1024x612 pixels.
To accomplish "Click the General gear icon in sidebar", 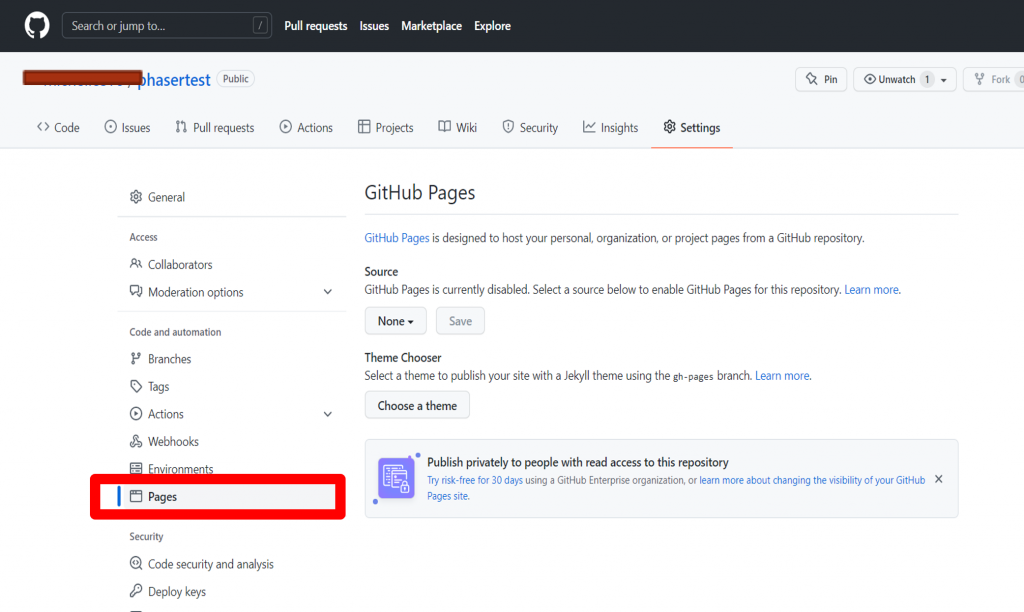I will pos(136,197).
